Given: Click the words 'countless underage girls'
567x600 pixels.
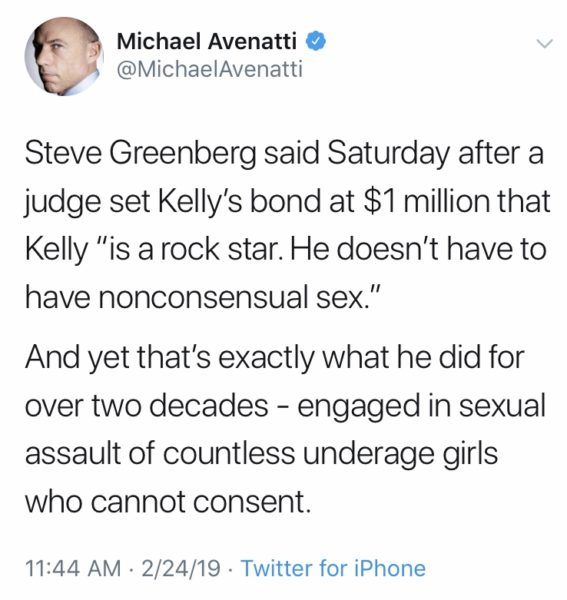Looking at the screenshot, I should click(x=331, y=454).
